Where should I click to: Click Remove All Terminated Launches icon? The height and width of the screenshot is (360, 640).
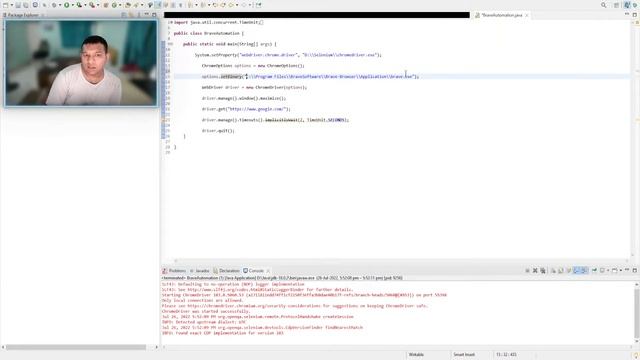pyautogui.click(x=543, y=270)
